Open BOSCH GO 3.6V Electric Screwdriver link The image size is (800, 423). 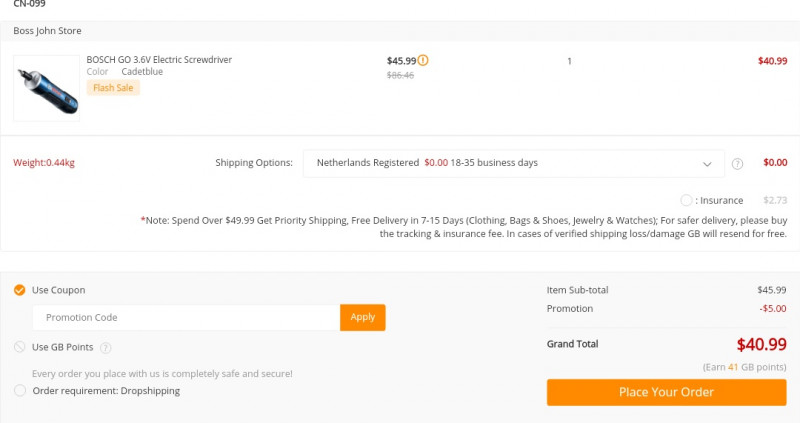(x=159, y=60)
